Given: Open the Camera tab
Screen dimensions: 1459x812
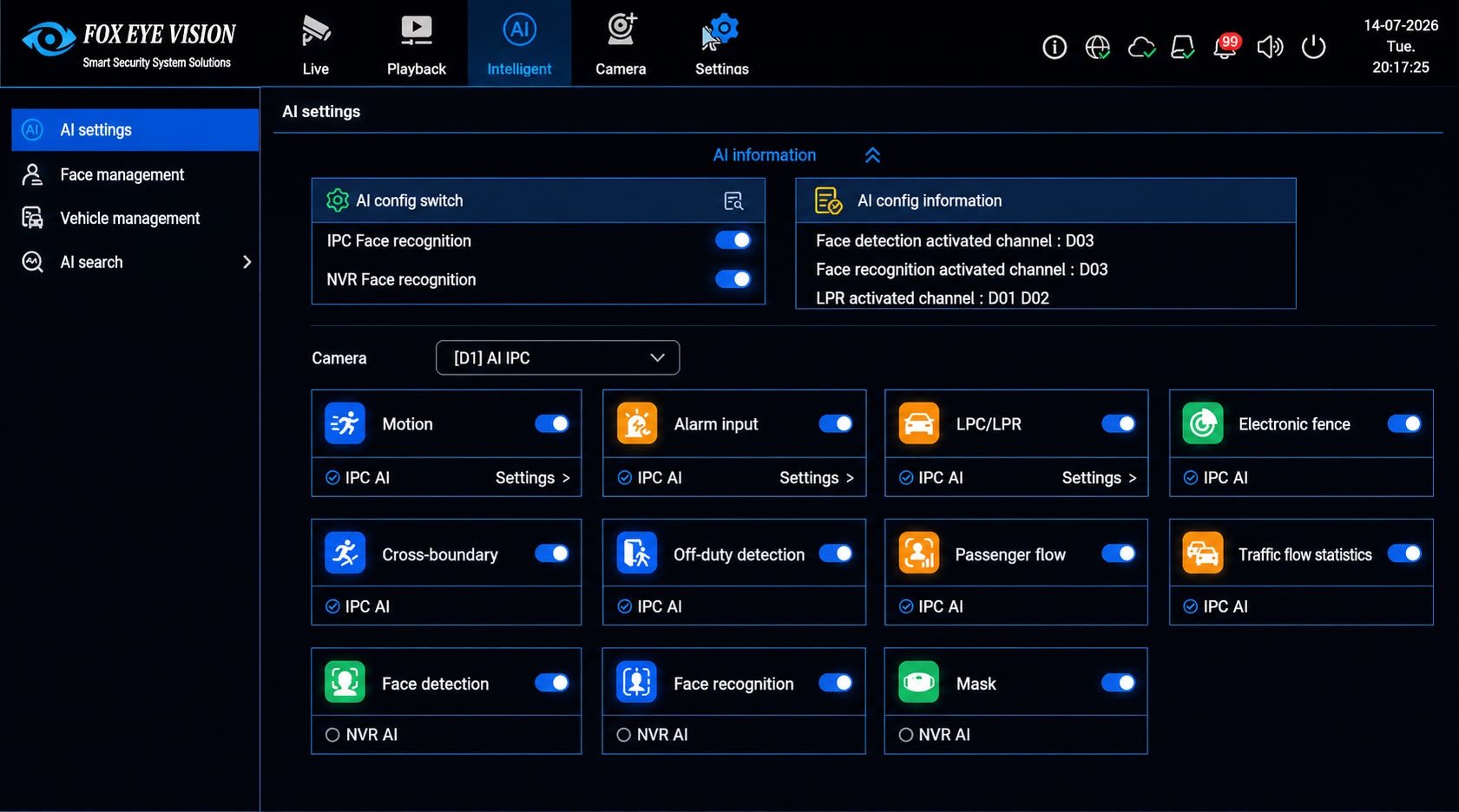Looking at the screenshot, I should pos(621,43).
